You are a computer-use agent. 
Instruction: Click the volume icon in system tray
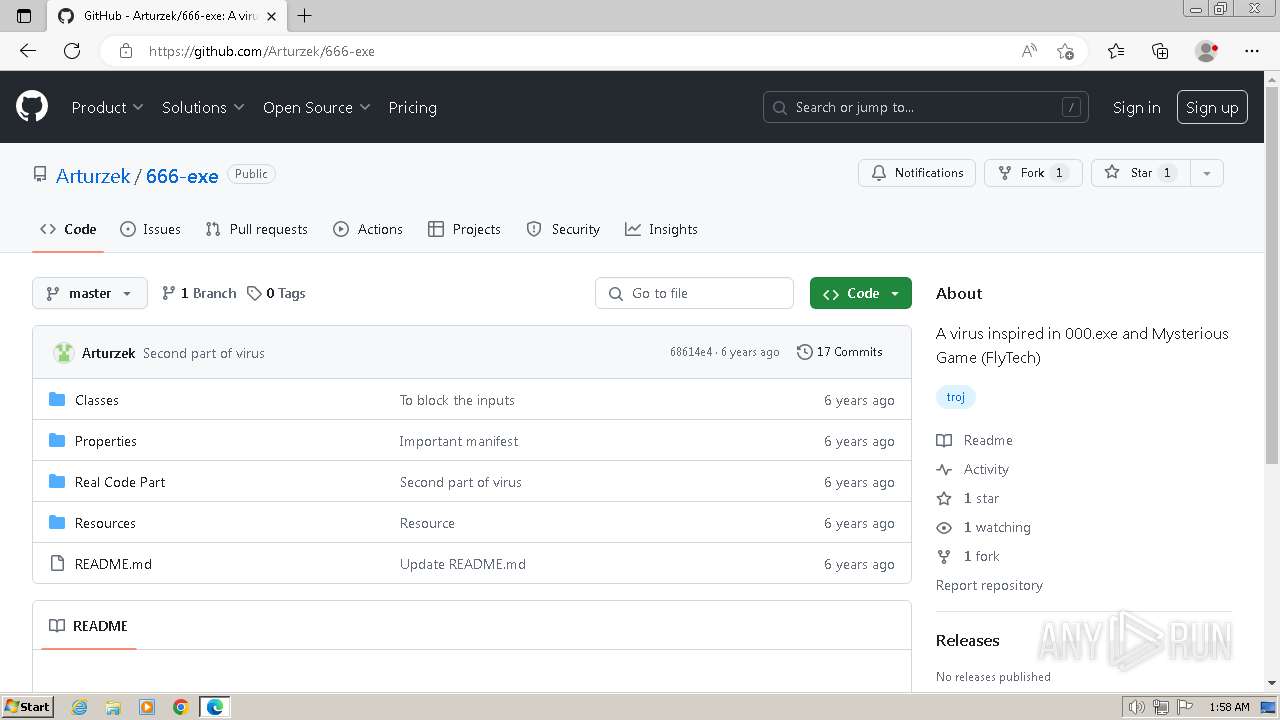coord(1136,707)
